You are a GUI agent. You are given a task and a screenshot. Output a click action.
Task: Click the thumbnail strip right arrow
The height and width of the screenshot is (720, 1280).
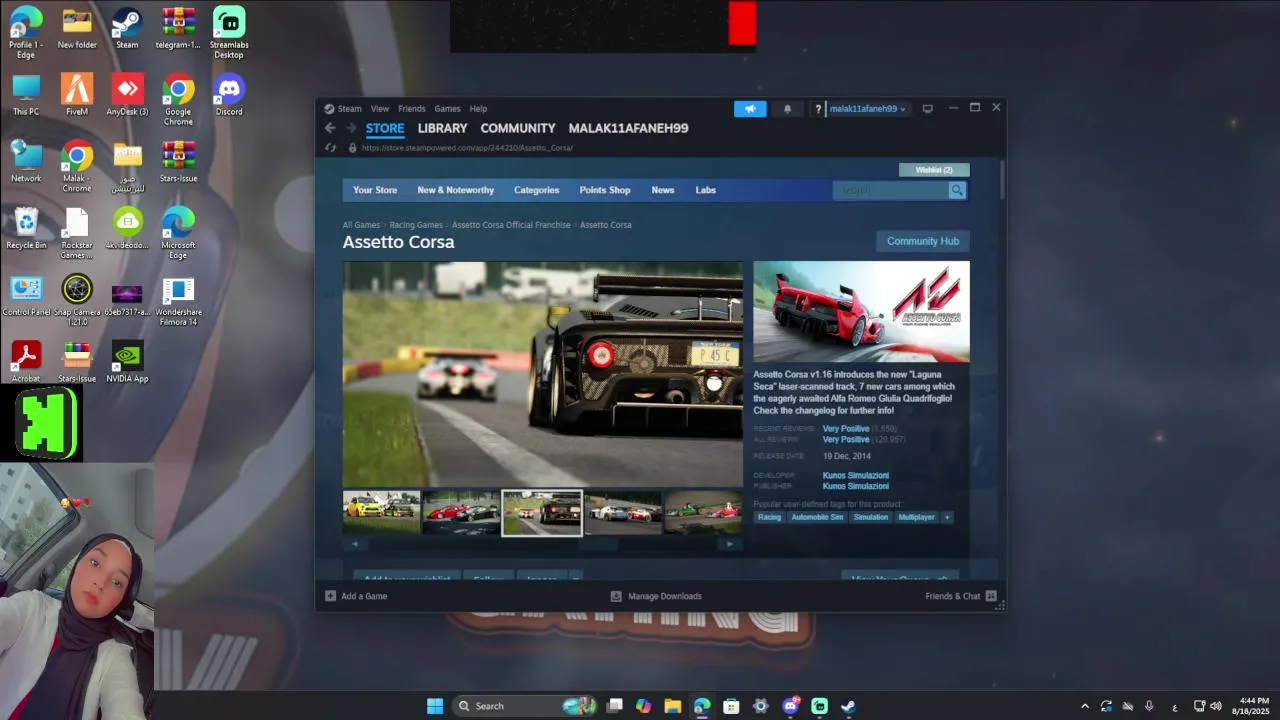point(729,544)
